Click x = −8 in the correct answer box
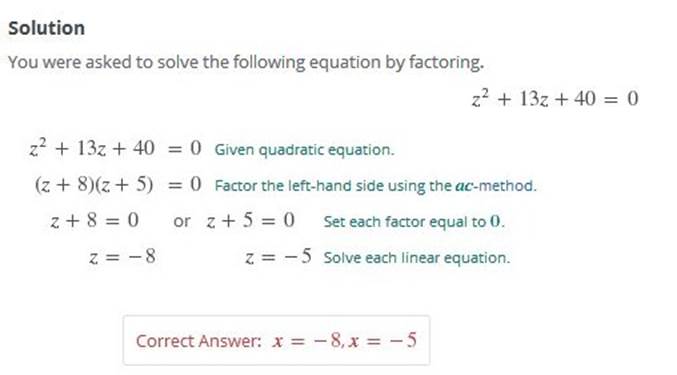 (x=308, y=341)
